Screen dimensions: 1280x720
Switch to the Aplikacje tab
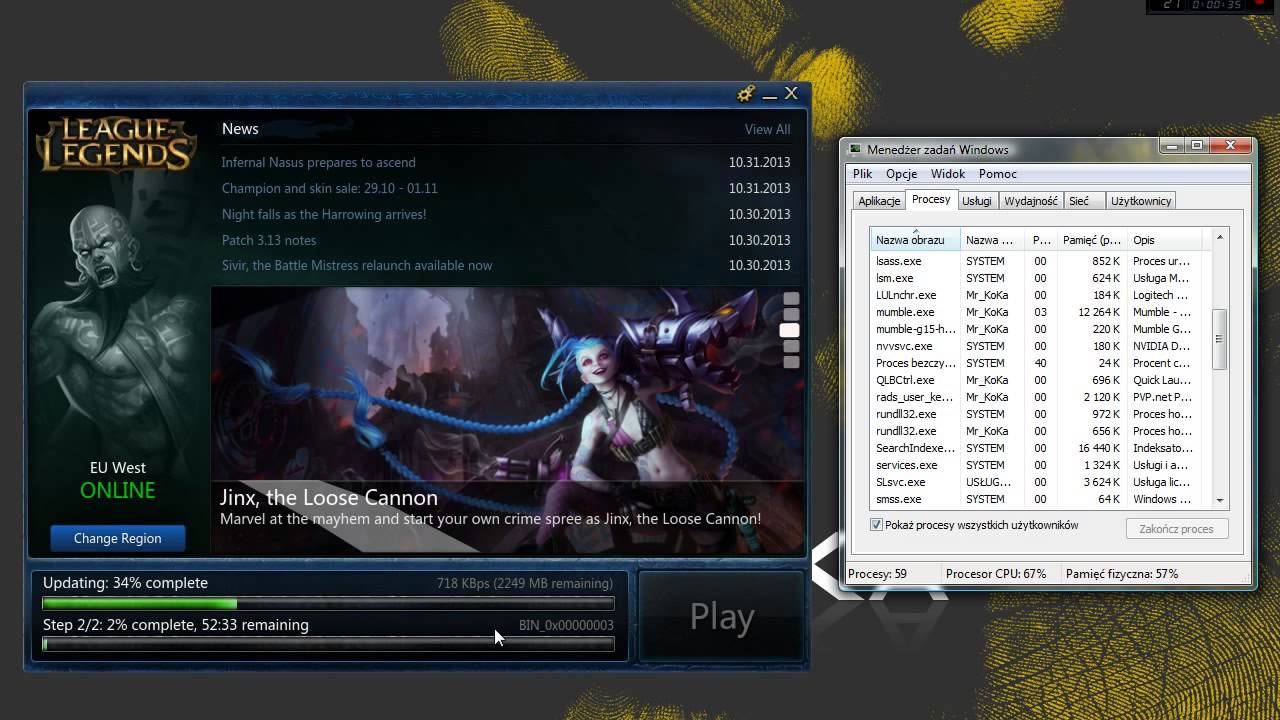click(879, 201)
